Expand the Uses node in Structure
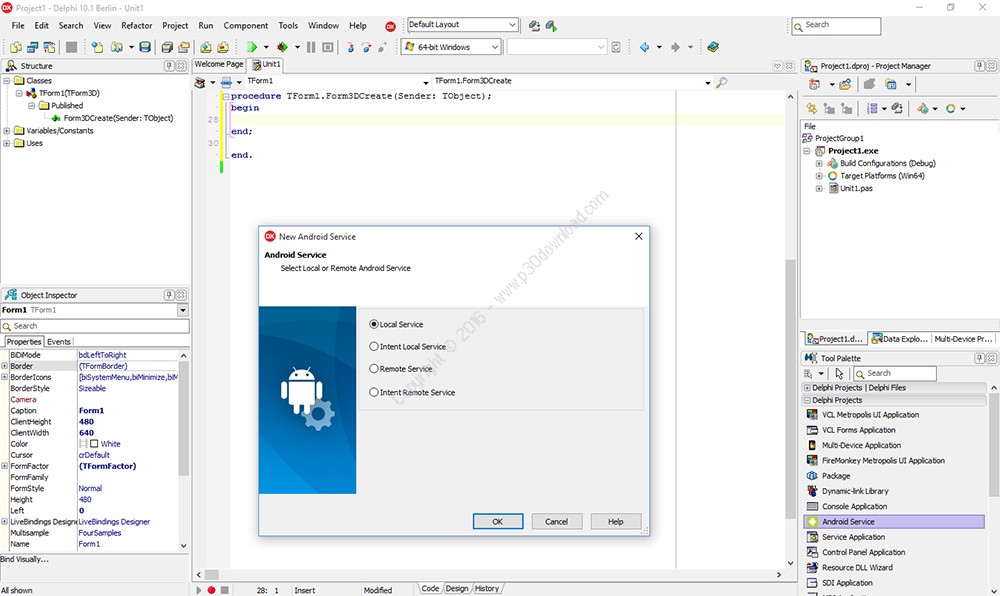 6,143
